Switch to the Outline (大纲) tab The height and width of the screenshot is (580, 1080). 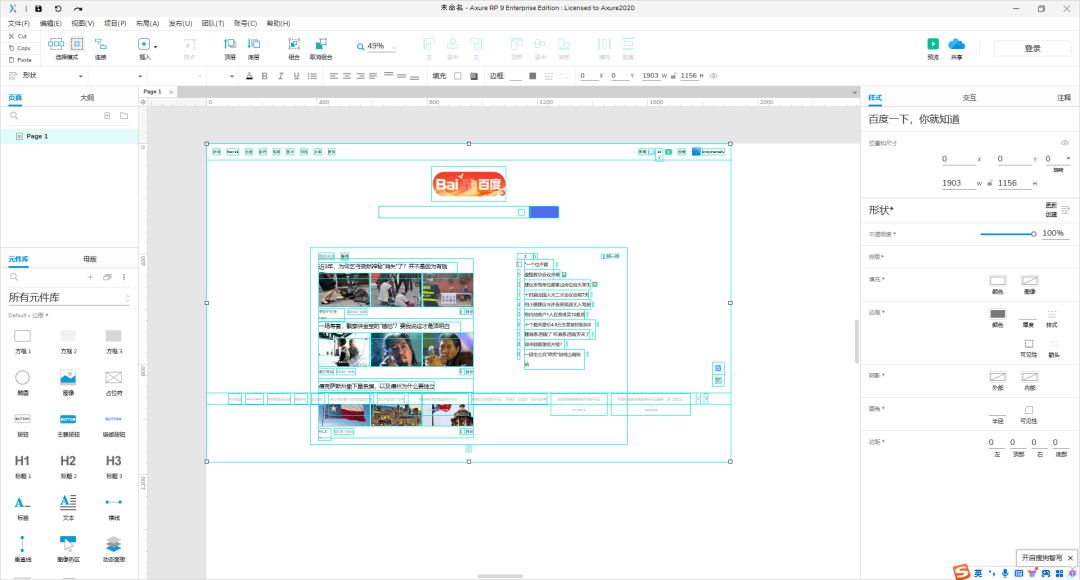click(x=87, y=98)
